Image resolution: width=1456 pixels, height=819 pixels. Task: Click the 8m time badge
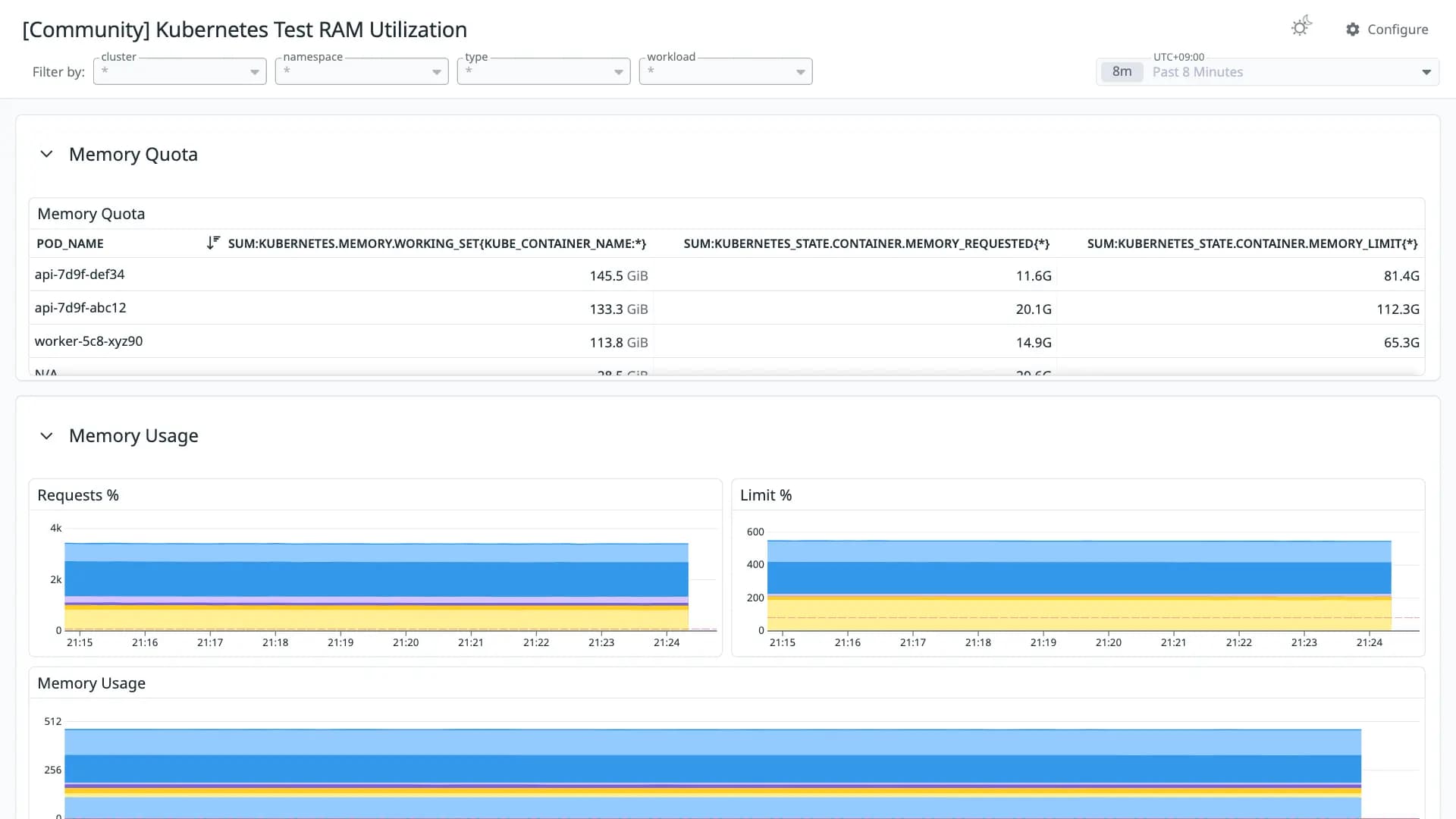(x=1122, y=72)
